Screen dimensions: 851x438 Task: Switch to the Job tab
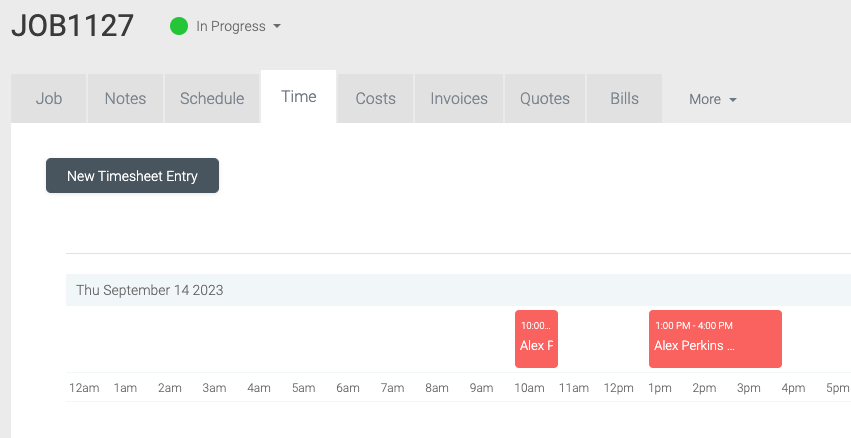click(49, 98)
